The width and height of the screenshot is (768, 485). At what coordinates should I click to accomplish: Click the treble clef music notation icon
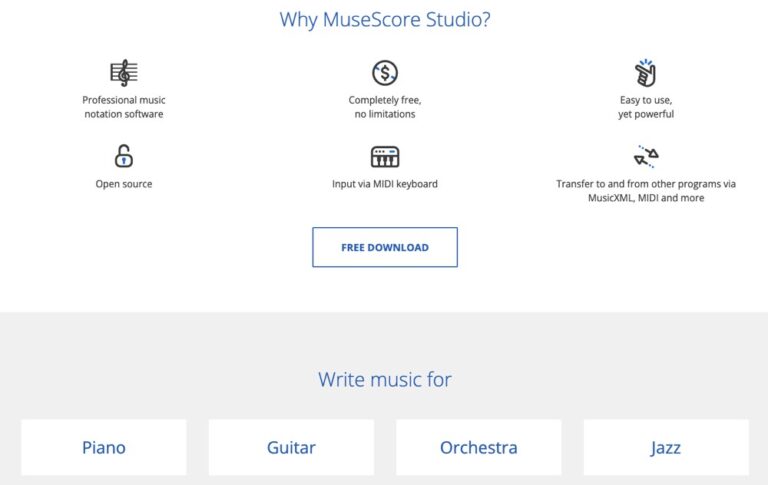tap(123, 73)
